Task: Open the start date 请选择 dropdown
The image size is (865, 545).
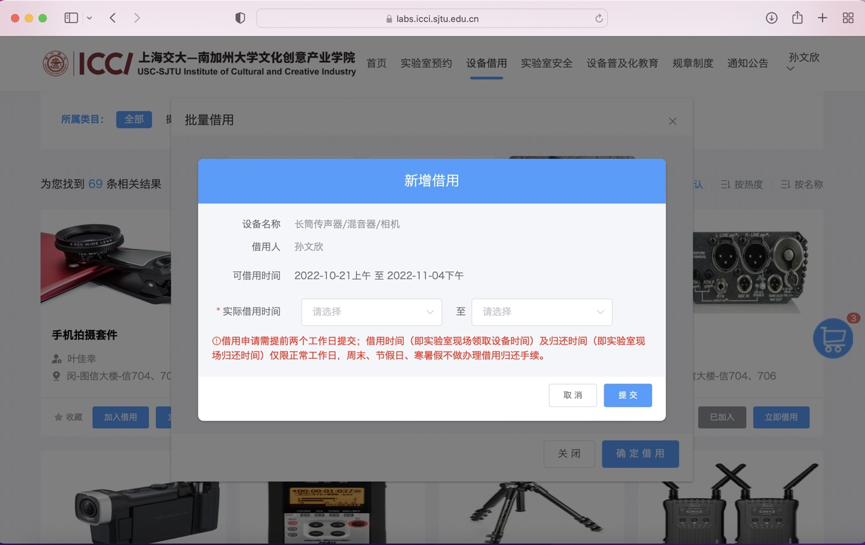Action: (371, 312)
